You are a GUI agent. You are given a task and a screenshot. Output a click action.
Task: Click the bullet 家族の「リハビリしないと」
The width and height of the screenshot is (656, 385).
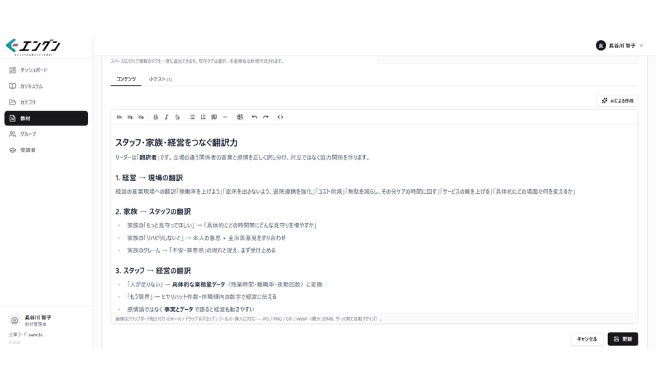click(206, 238)
